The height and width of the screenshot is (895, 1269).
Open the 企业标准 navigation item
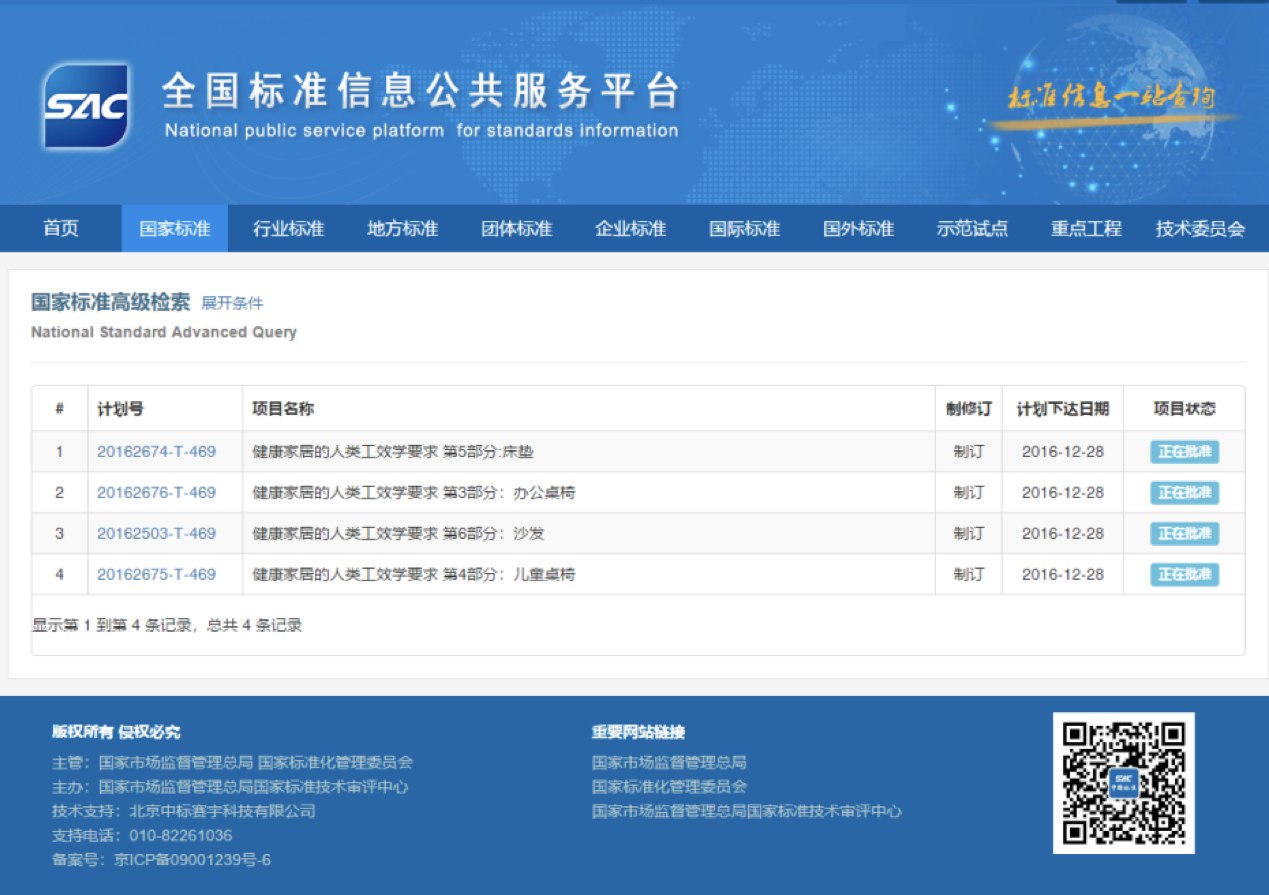pos(631,229)
